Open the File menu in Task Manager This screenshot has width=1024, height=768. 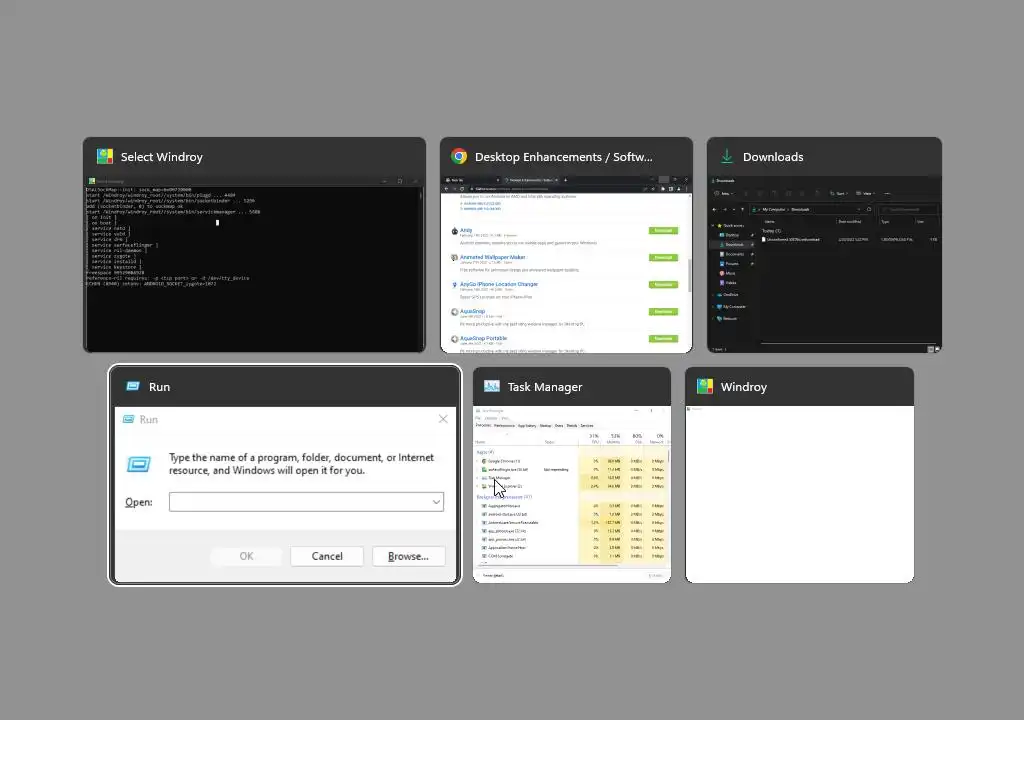pyautogui.click(x=478, y=418)
